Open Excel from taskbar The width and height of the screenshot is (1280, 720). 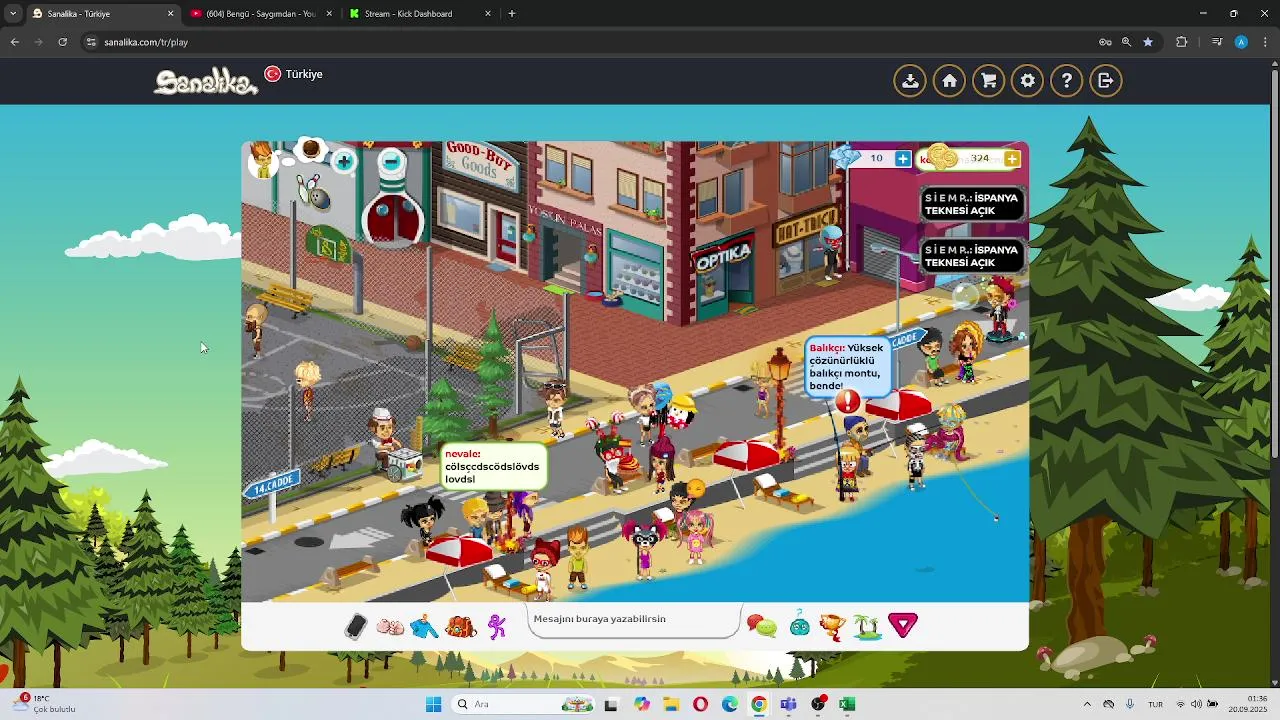point(847,704)
